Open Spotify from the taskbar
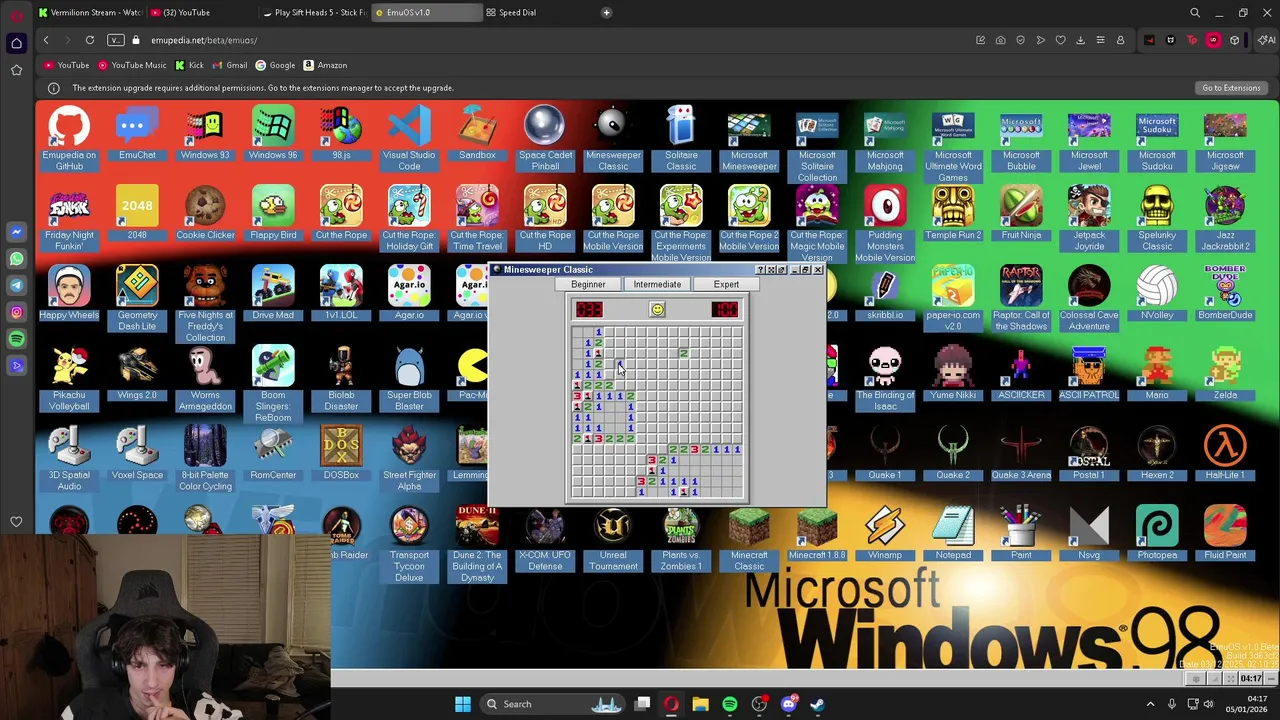This screenshot has width=1280, height=720. pos(729,704)
